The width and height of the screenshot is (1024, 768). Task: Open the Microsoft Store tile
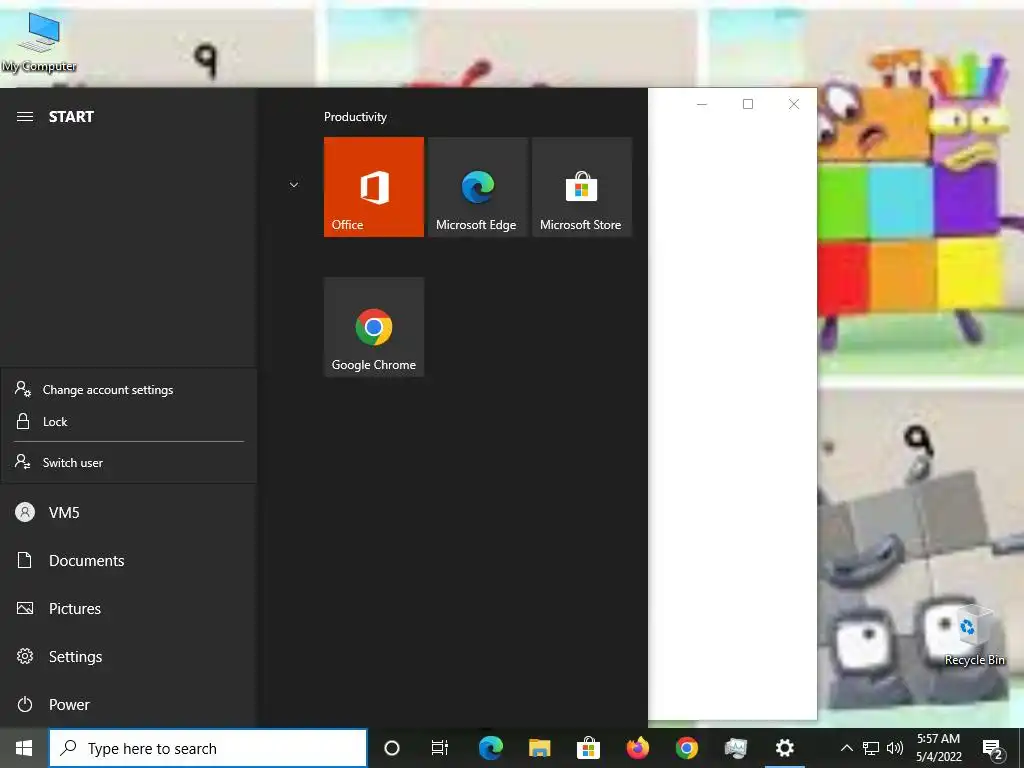(x=582, y=187)
